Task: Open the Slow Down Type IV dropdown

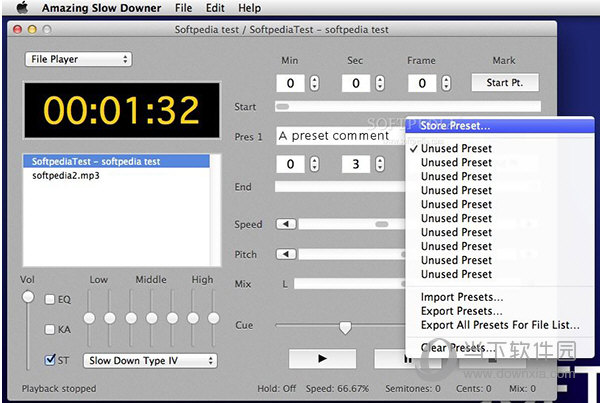Action: 150,361
